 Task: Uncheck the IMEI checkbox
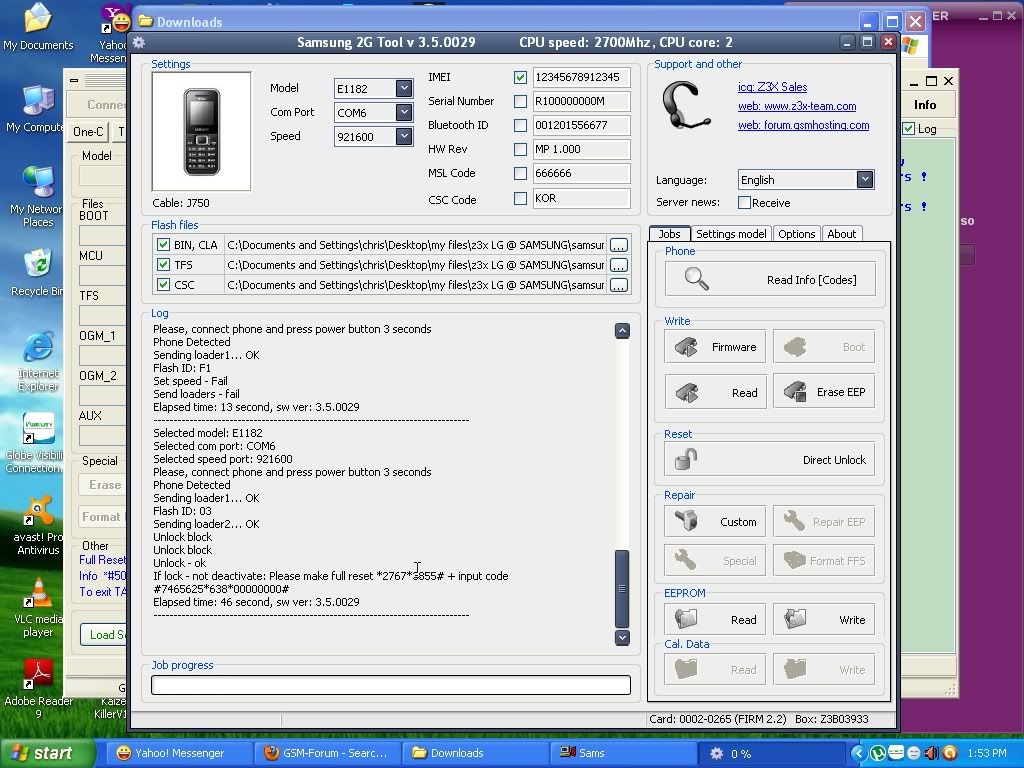pos(520,77)
